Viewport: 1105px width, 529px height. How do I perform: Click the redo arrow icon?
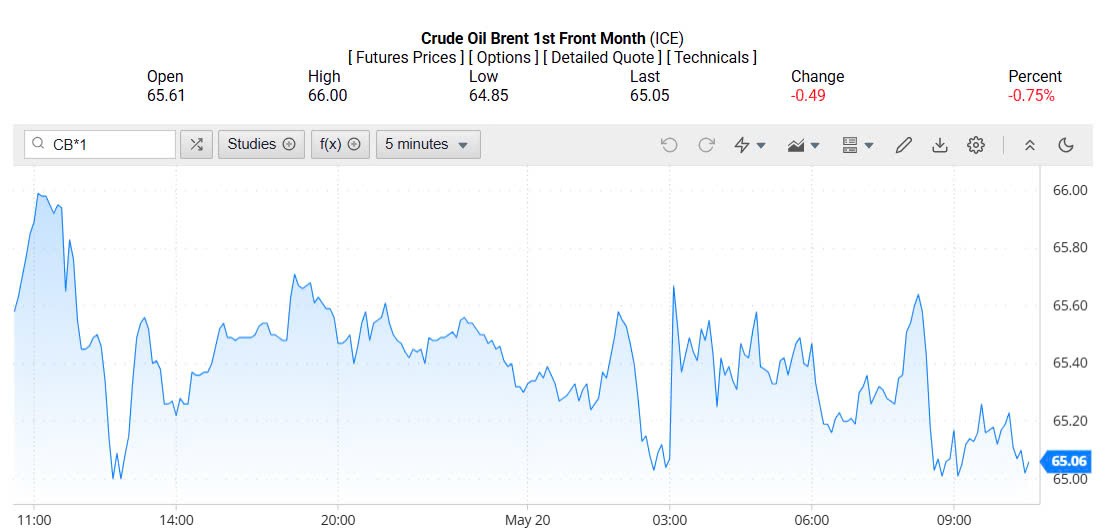click(706, 145)
